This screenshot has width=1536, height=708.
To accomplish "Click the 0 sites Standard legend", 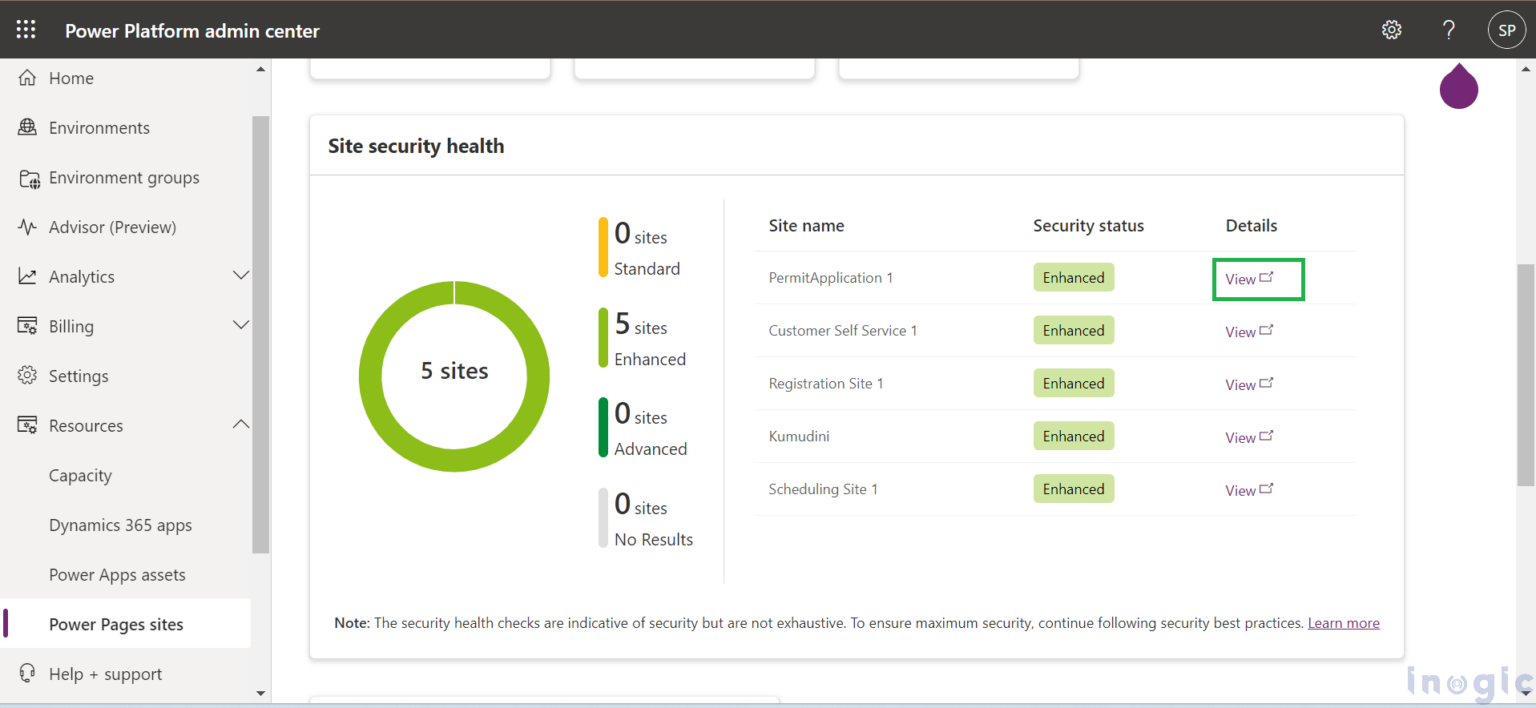I will coord(639,248).
